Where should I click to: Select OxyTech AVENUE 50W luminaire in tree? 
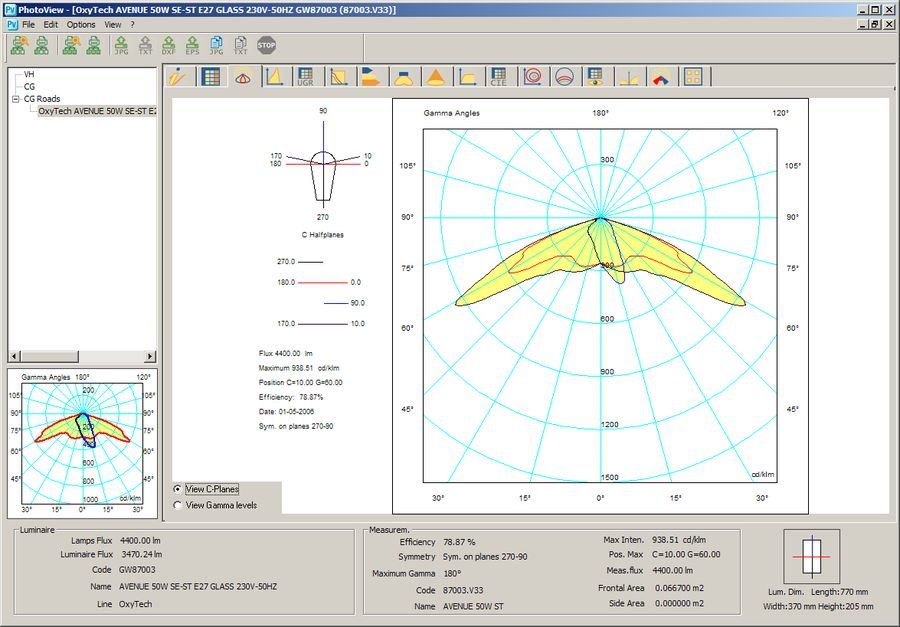pyautogui.click(x=96, y=111)
